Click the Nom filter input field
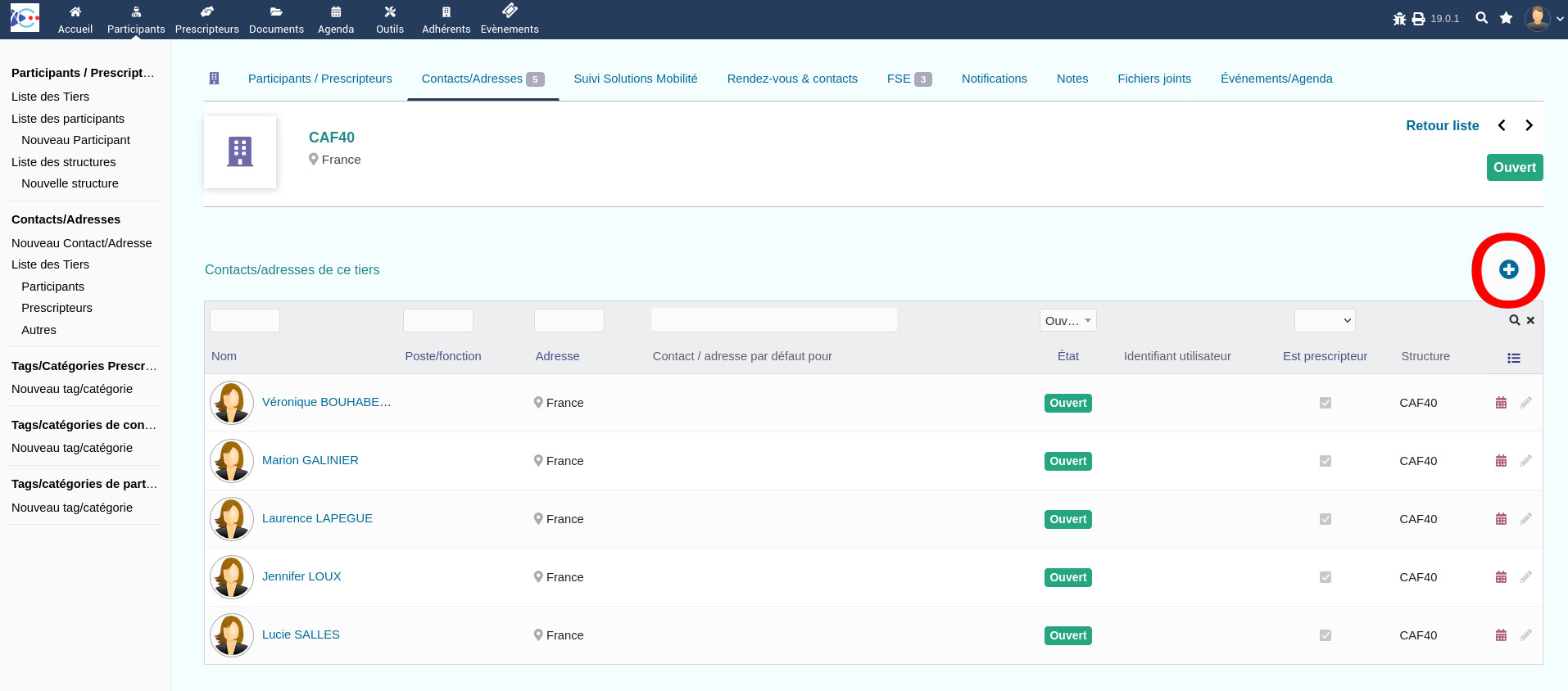This screenshot has height=691, width=1568. click(245, 321)
